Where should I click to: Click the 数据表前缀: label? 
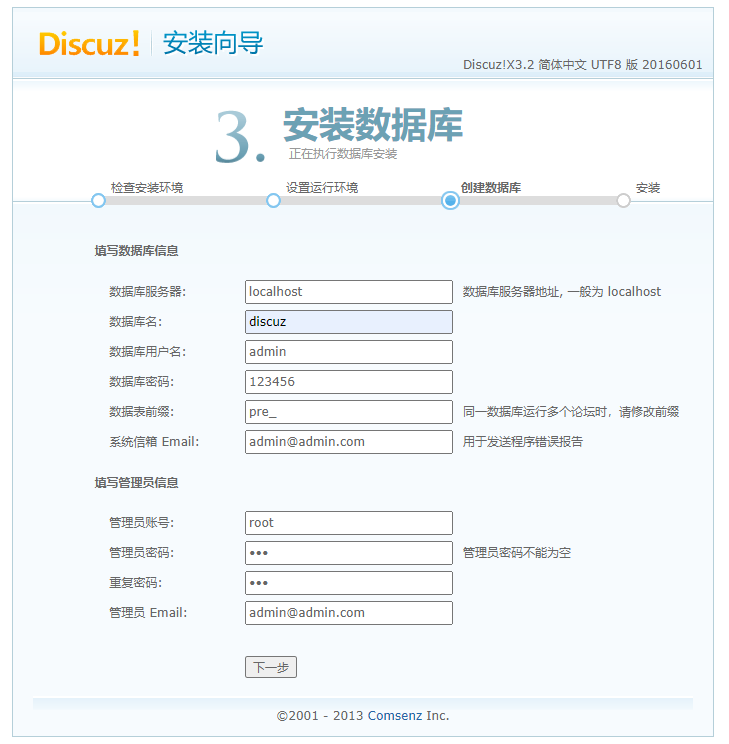[x=141, y=412]
